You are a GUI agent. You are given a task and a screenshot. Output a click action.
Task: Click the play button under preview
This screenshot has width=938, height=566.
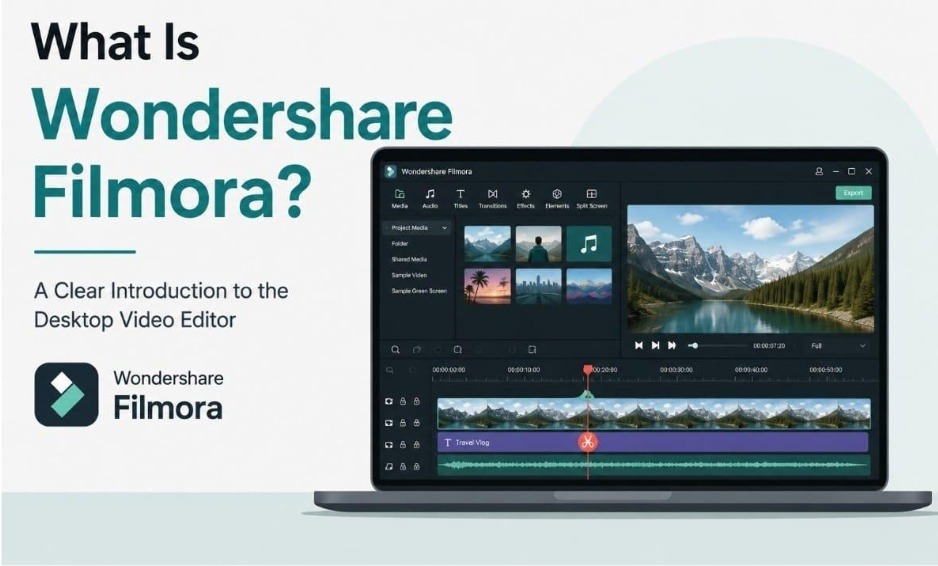[655, 345]
